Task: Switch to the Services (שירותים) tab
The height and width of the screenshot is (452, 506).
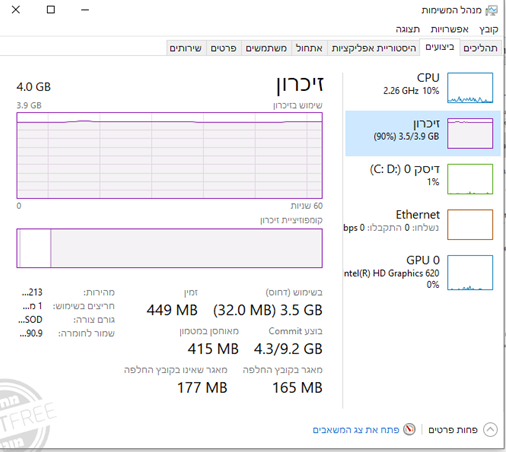Action: point(186,48)
